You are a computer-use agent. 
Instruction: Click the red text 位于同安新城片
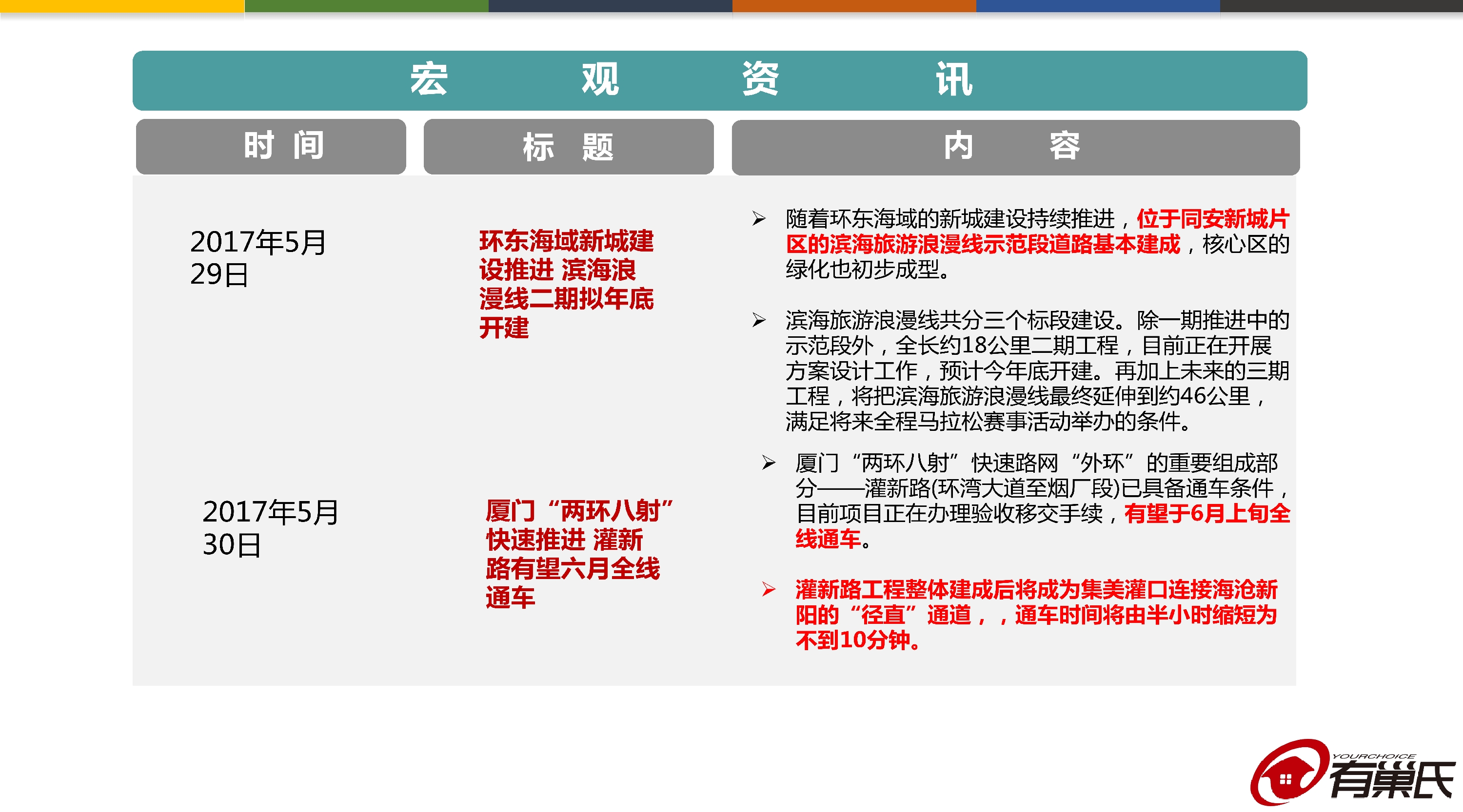[x=1213, y=218]
